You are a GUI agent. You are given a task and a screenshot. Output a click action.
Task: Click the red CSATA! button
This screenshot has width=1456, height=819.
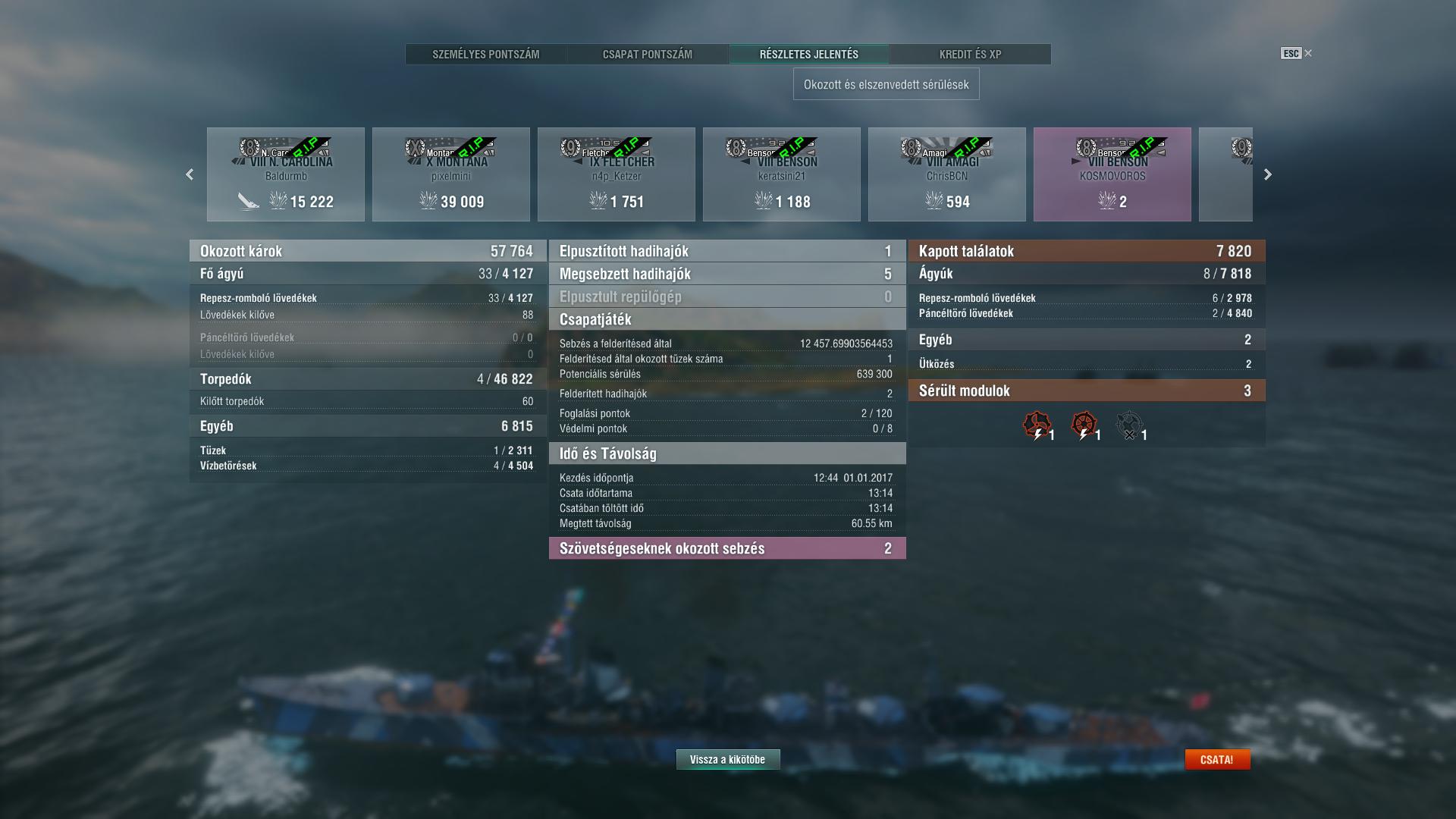(x=1217, y=759)
